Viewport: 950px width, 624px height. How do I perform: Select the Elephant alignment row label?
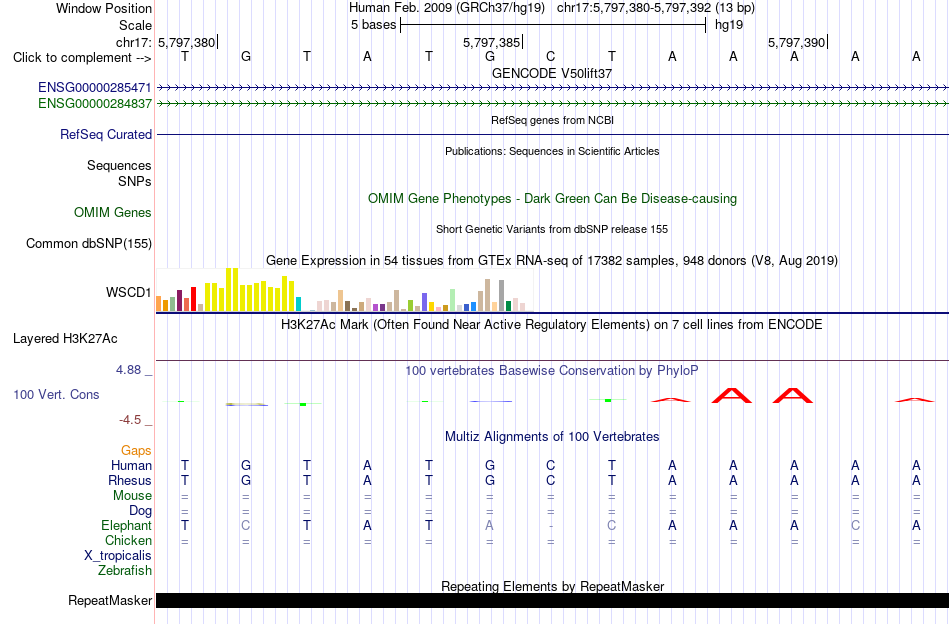[x=126, y=525]
